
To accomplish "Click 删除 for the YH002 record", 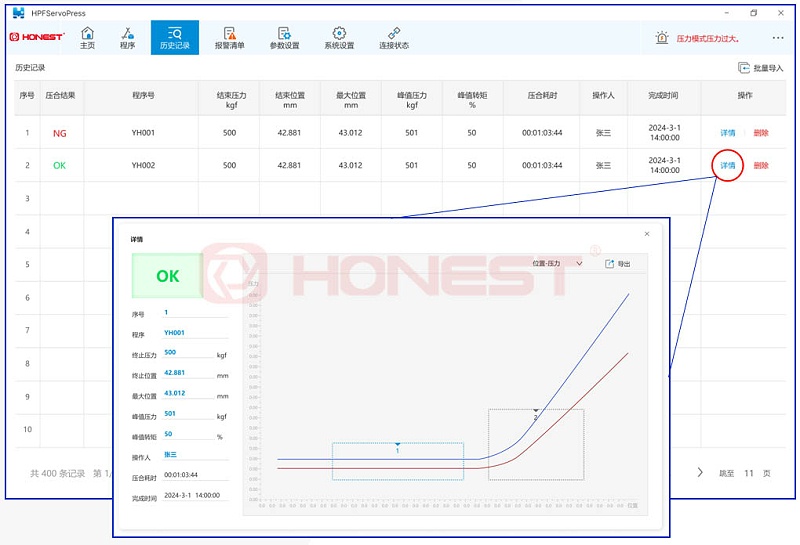I will point(761,165).
